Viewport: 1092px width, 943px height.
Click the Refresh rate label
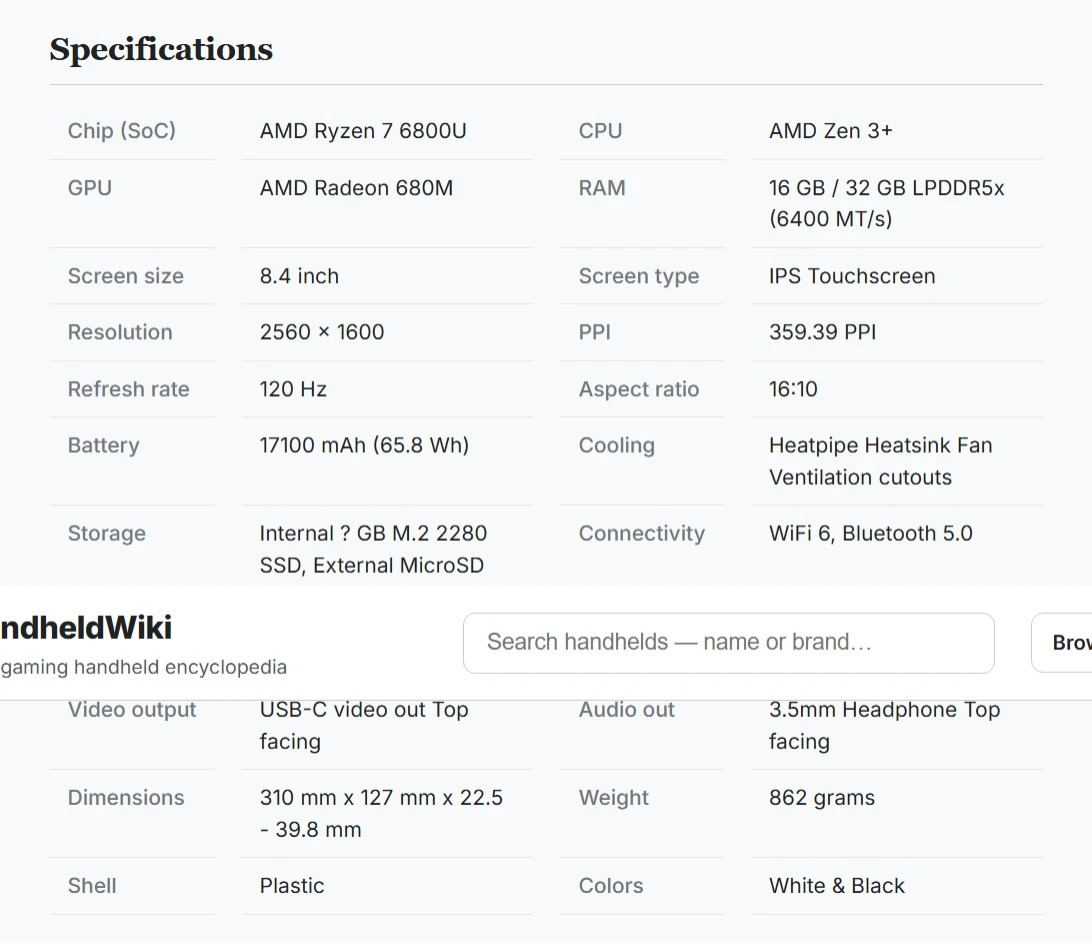(128, 389)
